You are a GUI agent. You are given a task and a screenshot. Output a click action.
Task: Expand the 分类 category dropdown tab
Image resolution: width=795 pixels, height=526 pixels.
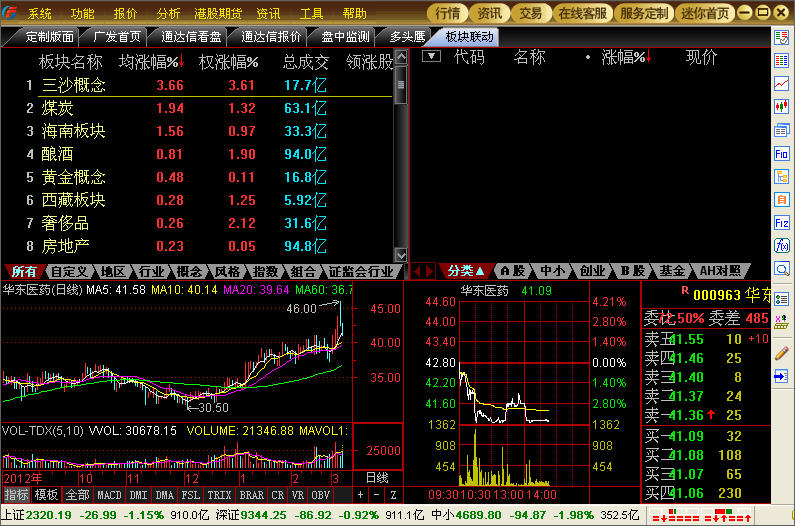tap(466, 271)
